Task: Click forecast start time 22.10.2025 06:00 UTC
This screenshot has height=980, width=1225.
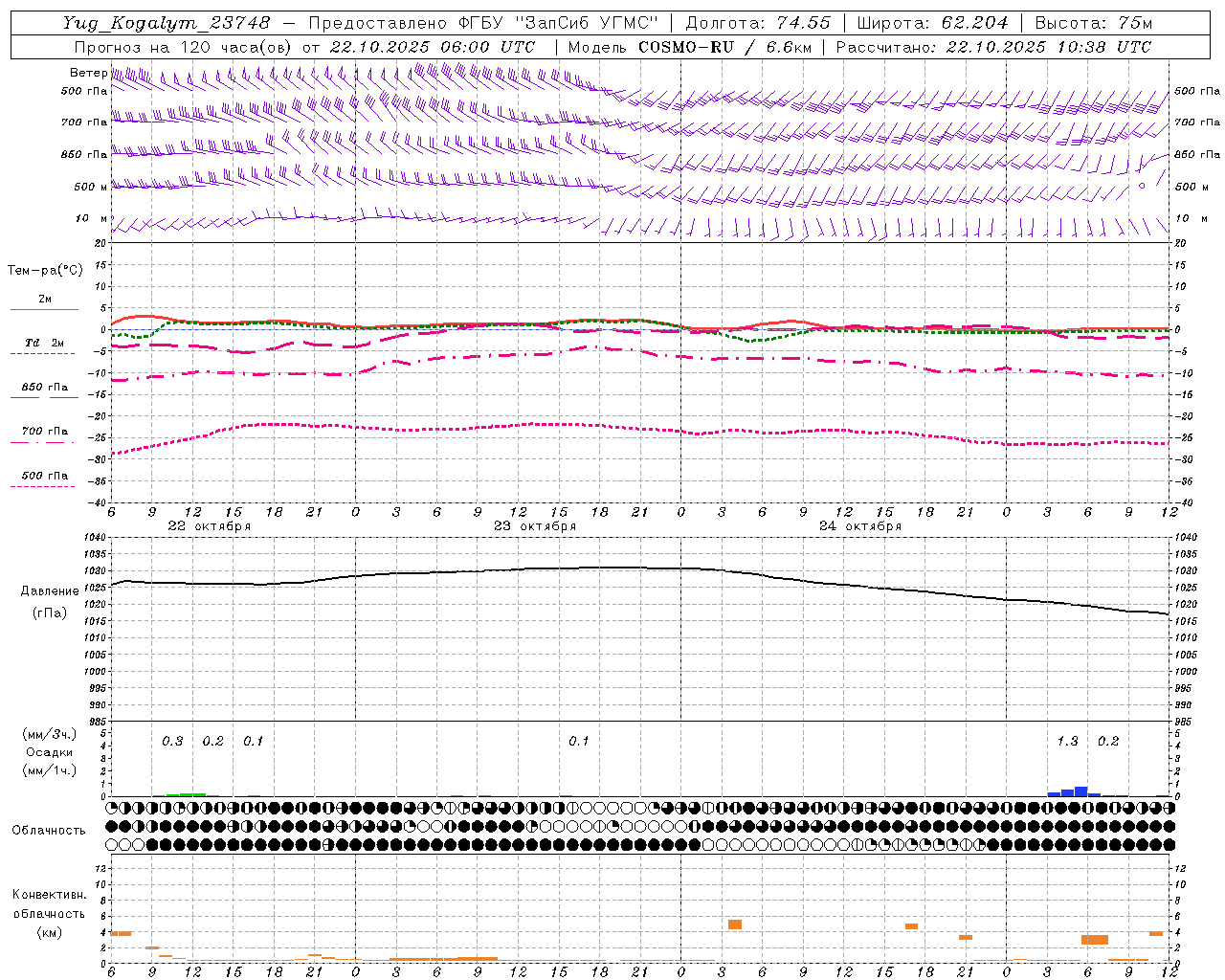Action: click(433, 47)
